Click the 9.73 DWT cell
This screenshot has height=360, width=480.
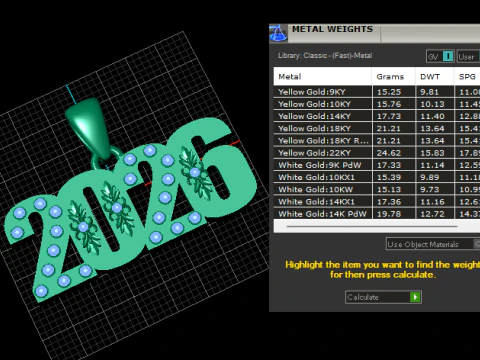[x=435, y=189]
